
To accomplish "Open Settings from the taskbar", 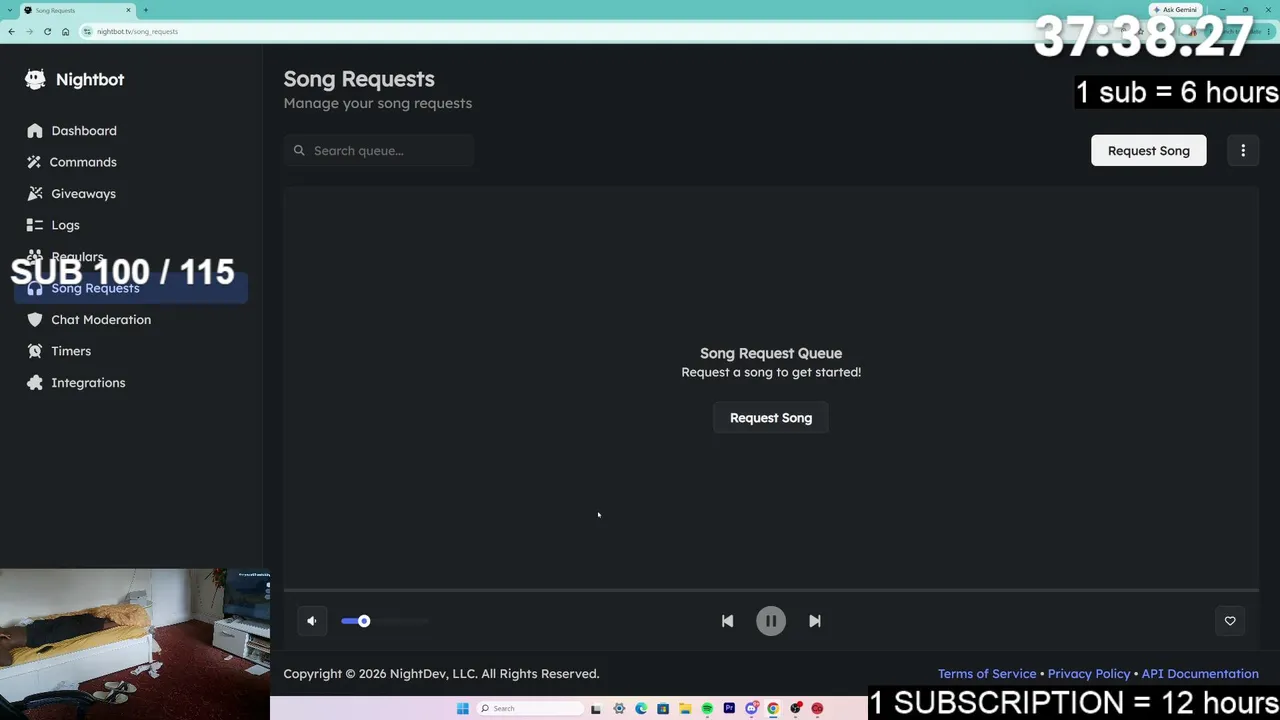I will [619, 709].
